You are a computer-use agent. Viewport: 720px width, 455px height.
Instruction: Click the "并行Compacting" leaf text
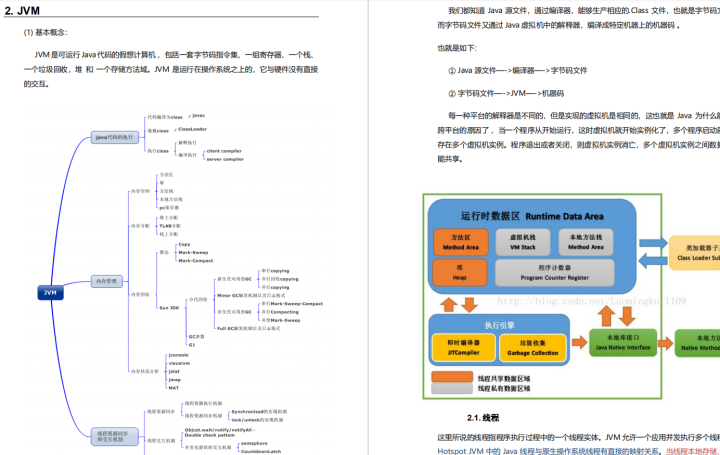[280, 312]
